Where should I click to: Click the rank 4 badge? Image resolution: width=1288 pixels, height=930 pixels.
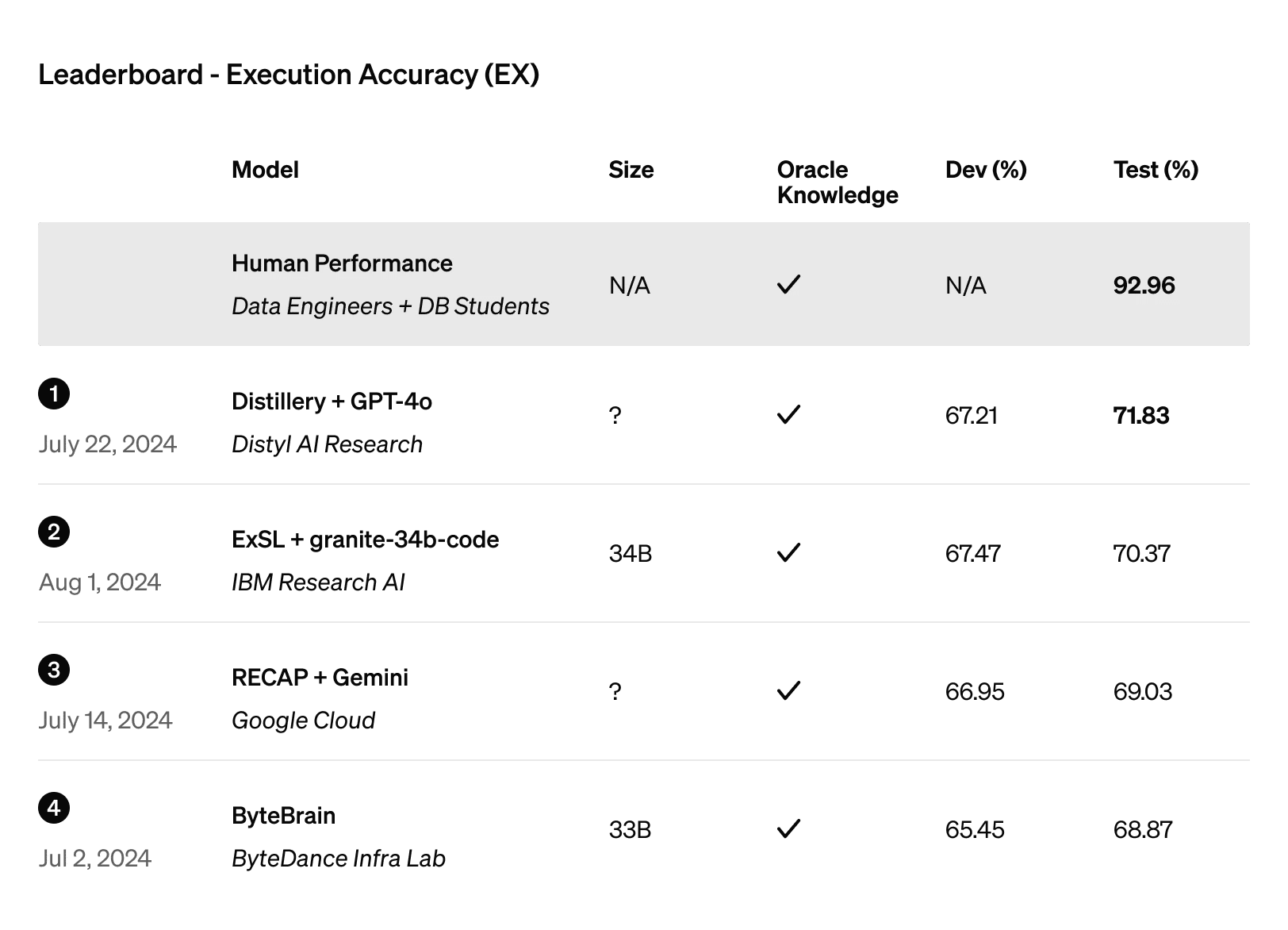[x=54, y=809]
